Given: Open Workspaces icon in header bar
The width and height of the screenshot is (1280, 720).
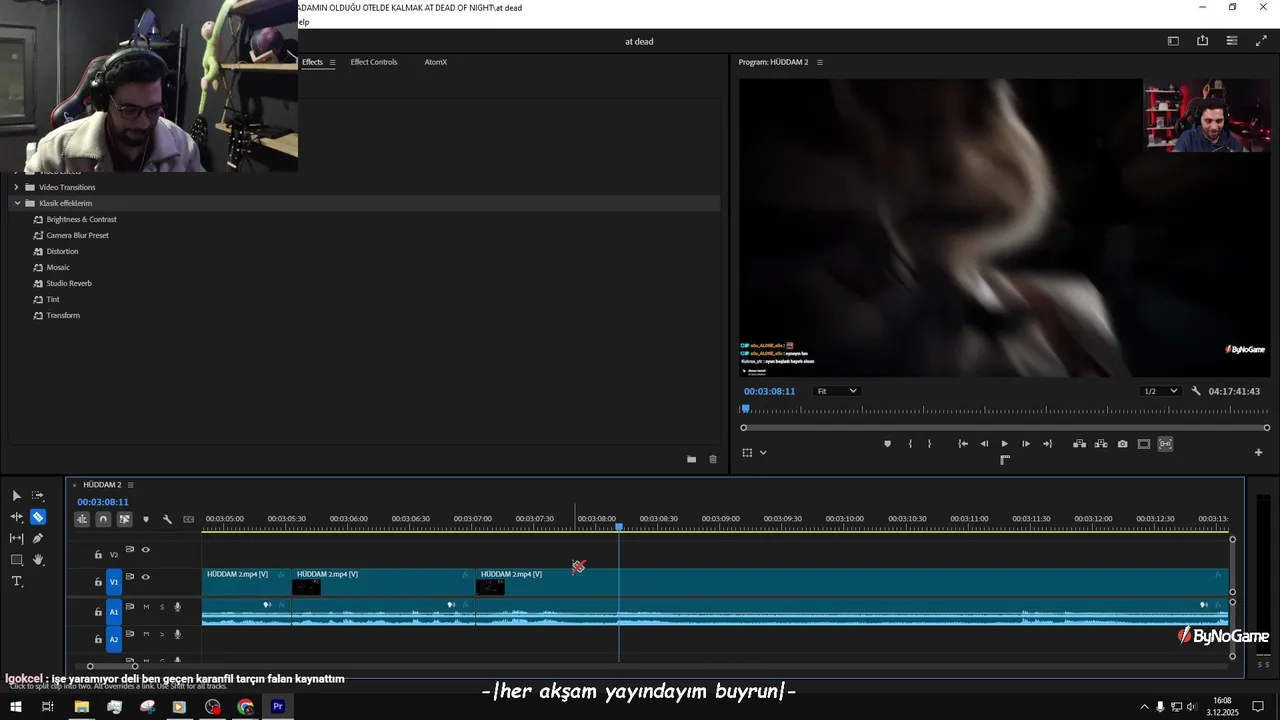Looking at the screenshot, I should (1173, 41).
